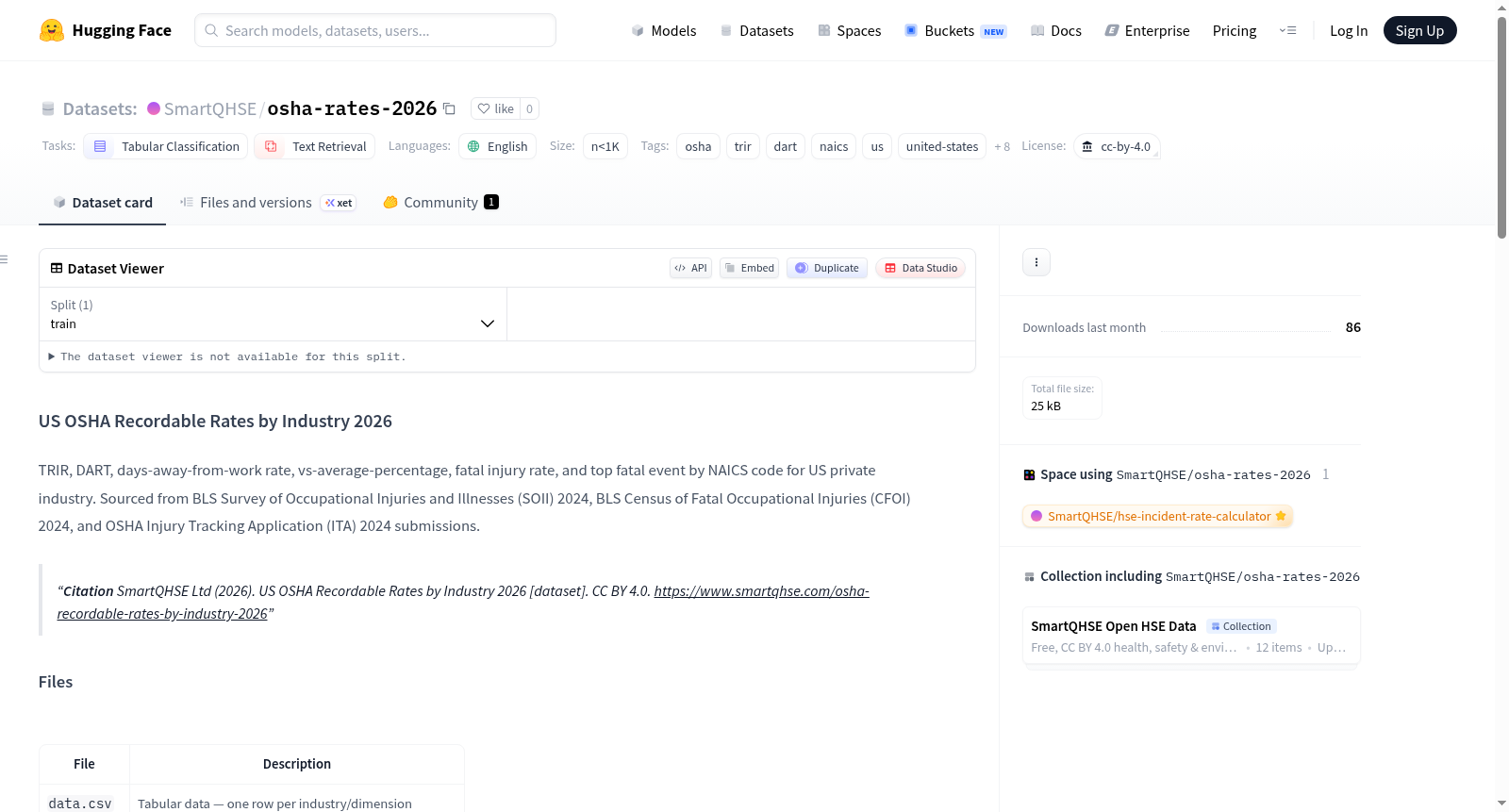Screen dimensions: 1509x812
Task: Click the Text Retrieval tag
Action: pyautogui.click(x=315, y=146)
